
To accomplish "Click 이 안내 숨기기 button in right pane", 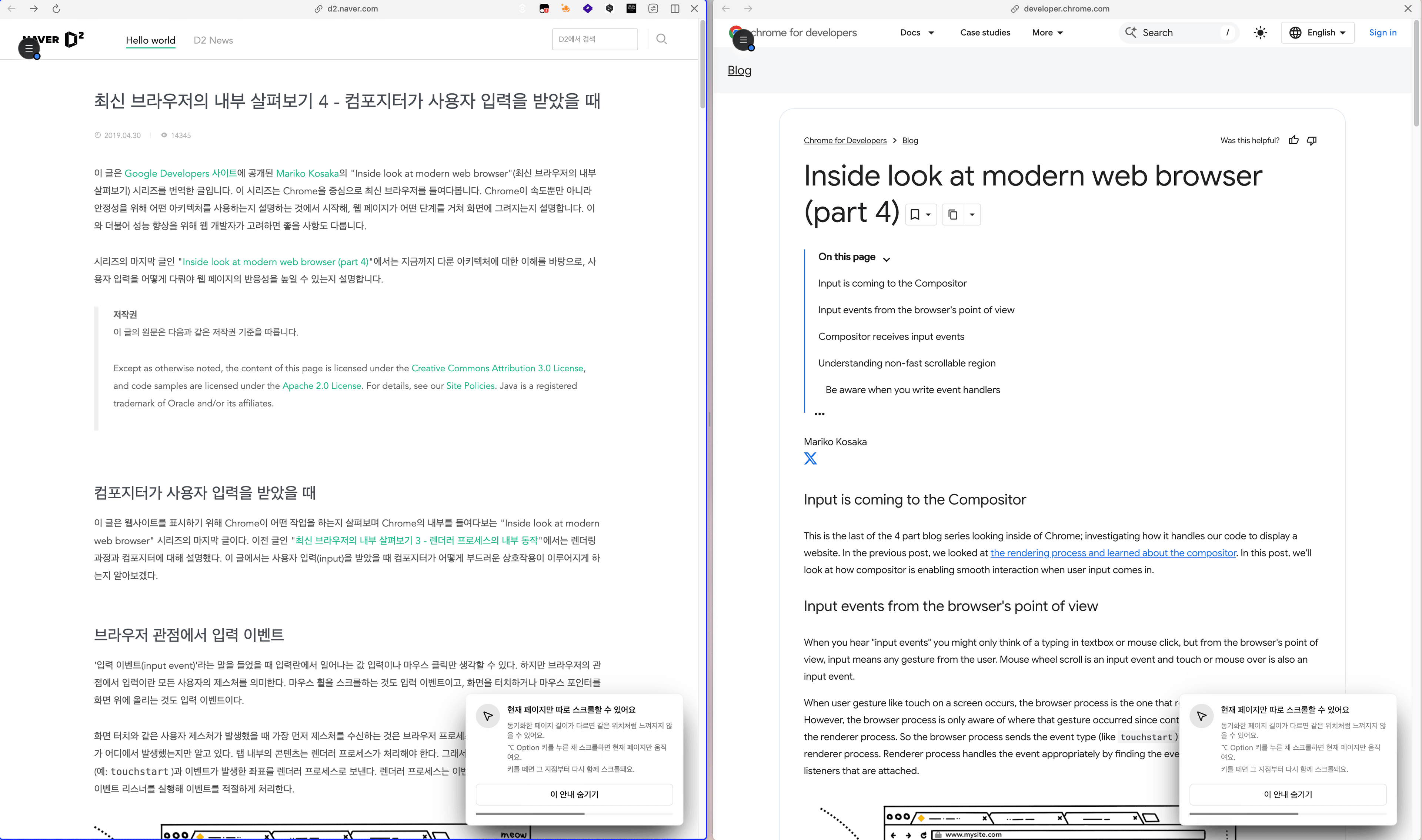I will [1288, 795].
